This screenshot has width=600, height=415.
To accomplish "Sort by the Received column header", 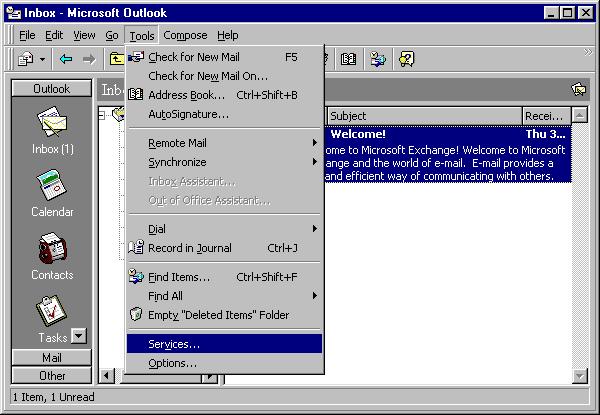I will pyautogui.click(x=547, y=116).
